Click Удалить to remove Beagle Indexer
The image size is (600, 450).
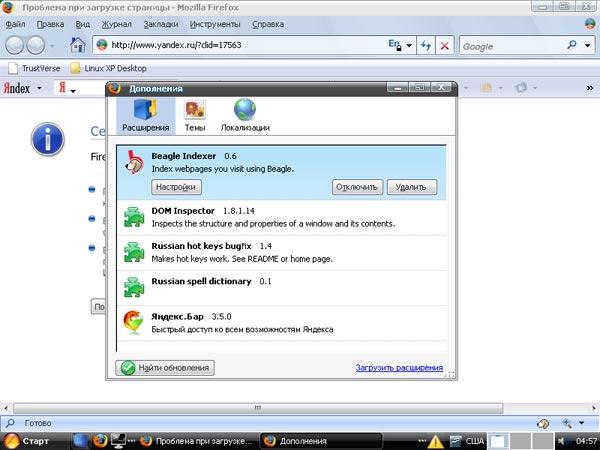[411, 187]
